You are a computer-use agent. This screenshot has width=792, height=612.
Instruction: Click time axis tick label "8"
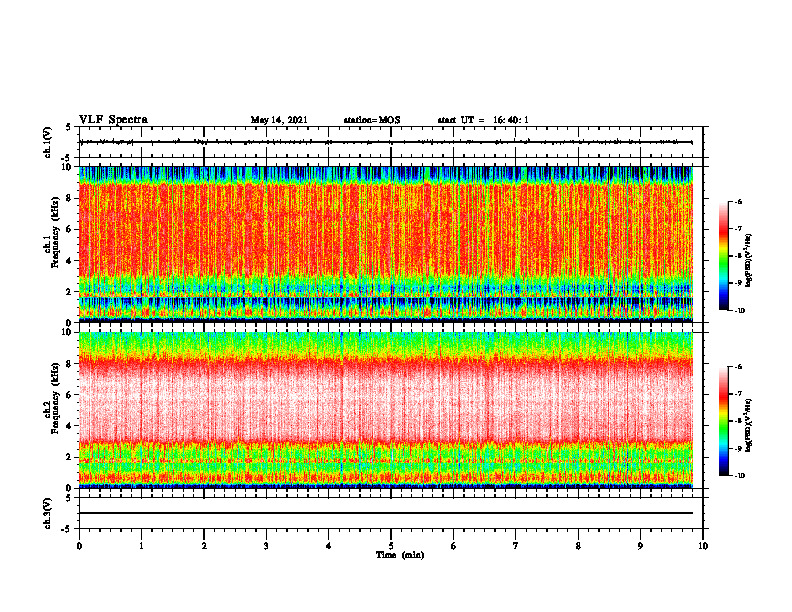[578, 546]
